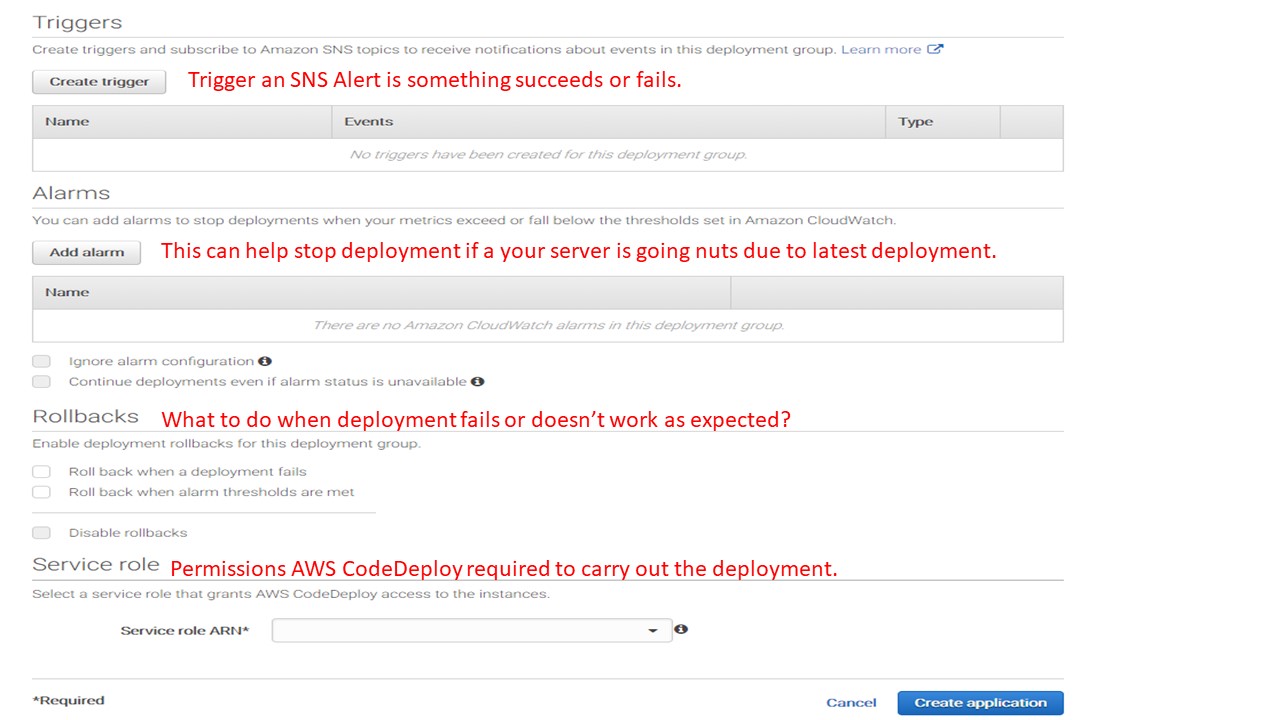Check the Disable rollbacks checkbox
Viewport: 1280px width, 720px height.
[x=41, y=532]
